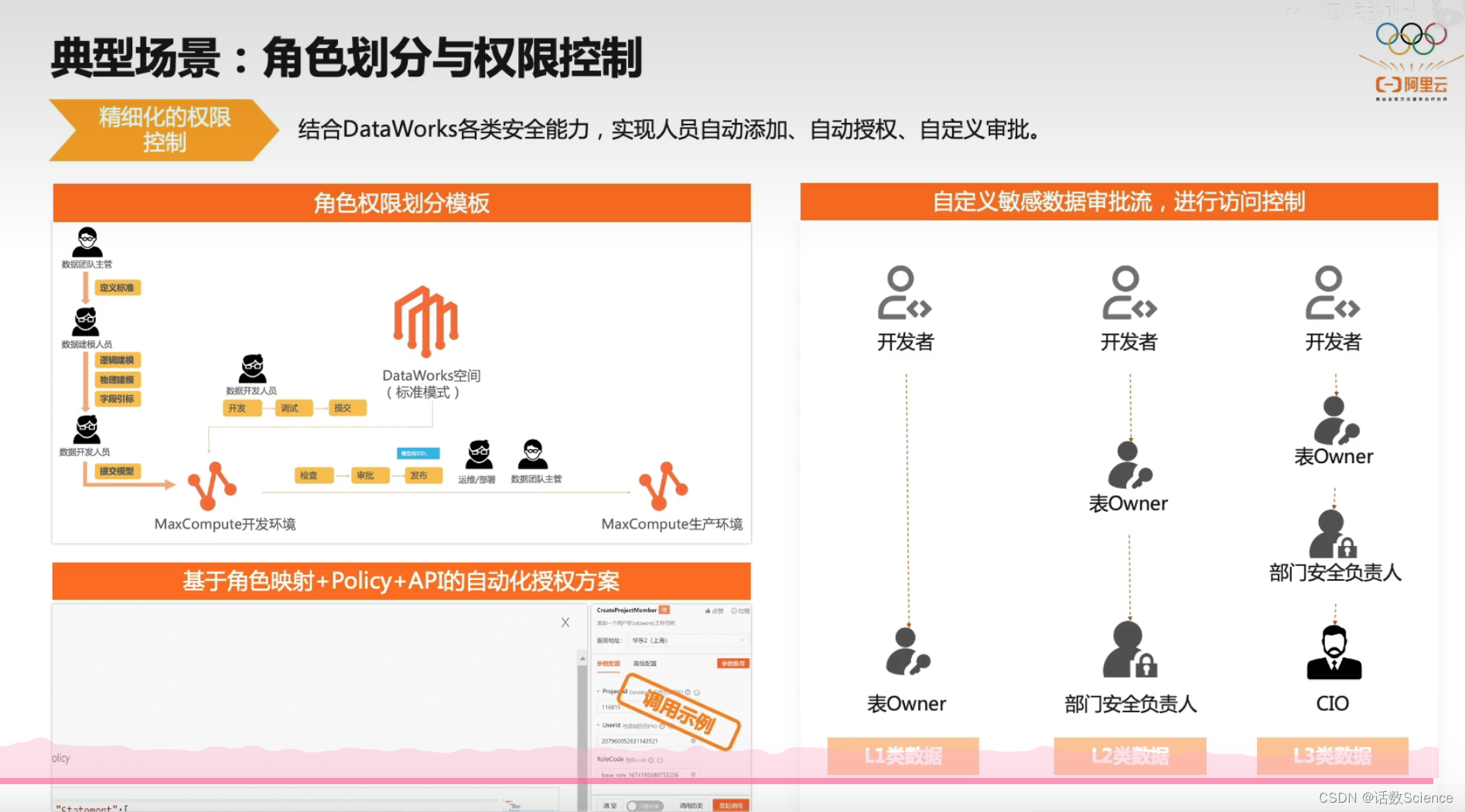Click the UserId input field
This screenshot has height=812, width=1465.
pos(648,741)
